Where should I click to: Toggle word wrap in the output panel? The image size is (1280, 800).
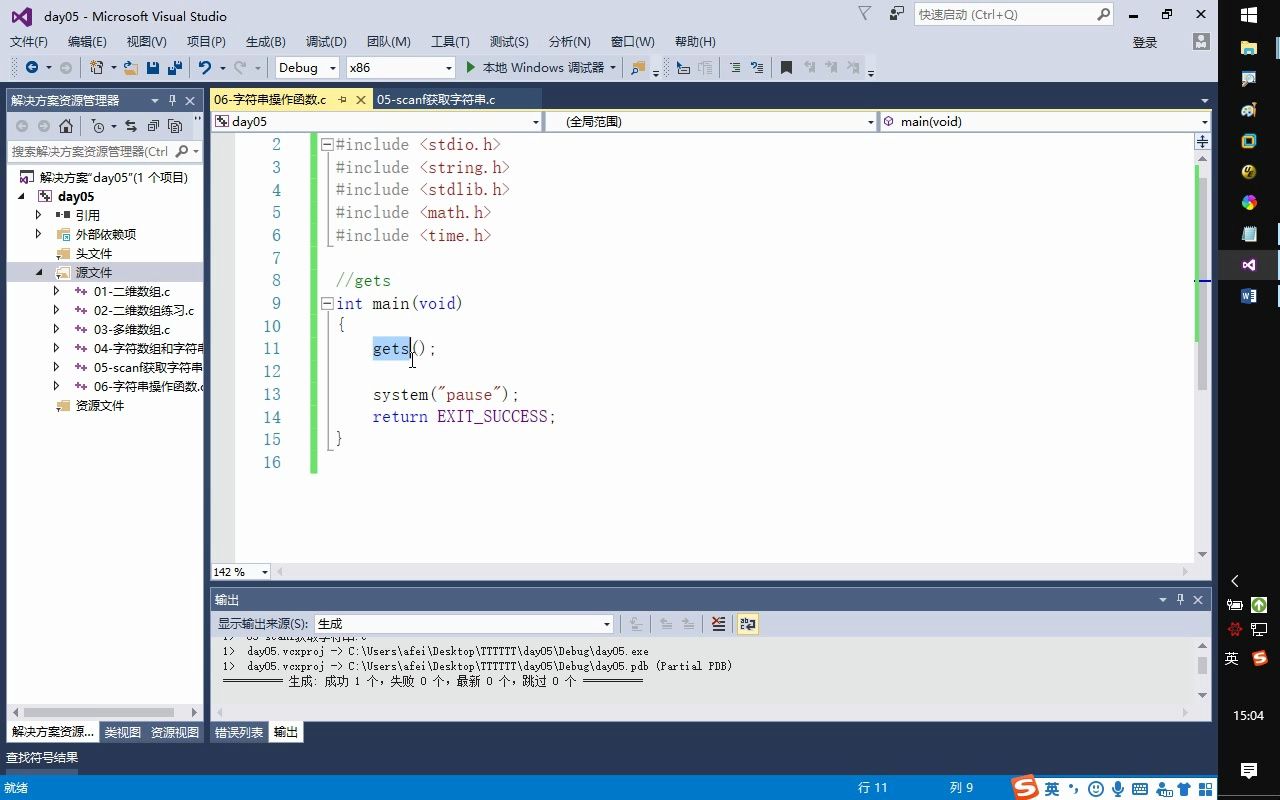(748, 624)
